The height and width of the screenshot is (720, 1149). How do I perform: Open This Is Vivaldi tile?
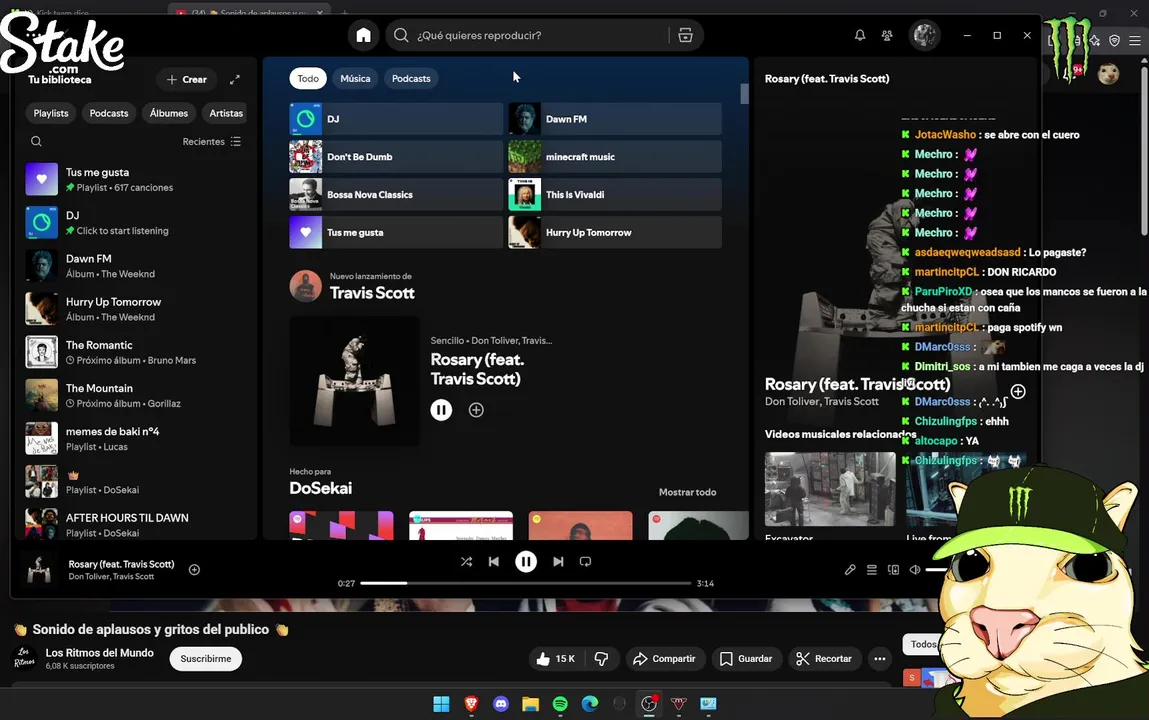tap(615, 195)
